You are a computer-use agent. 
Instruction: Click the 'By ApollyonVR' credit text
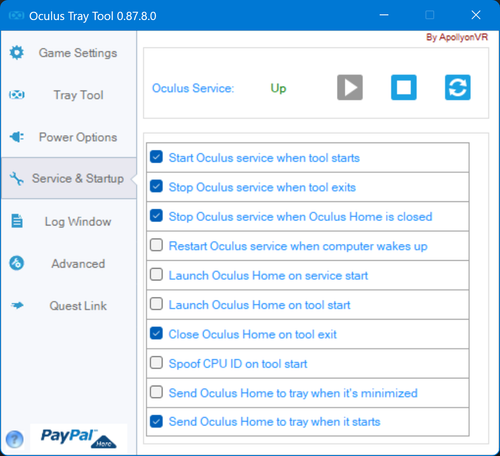(457, 37)
